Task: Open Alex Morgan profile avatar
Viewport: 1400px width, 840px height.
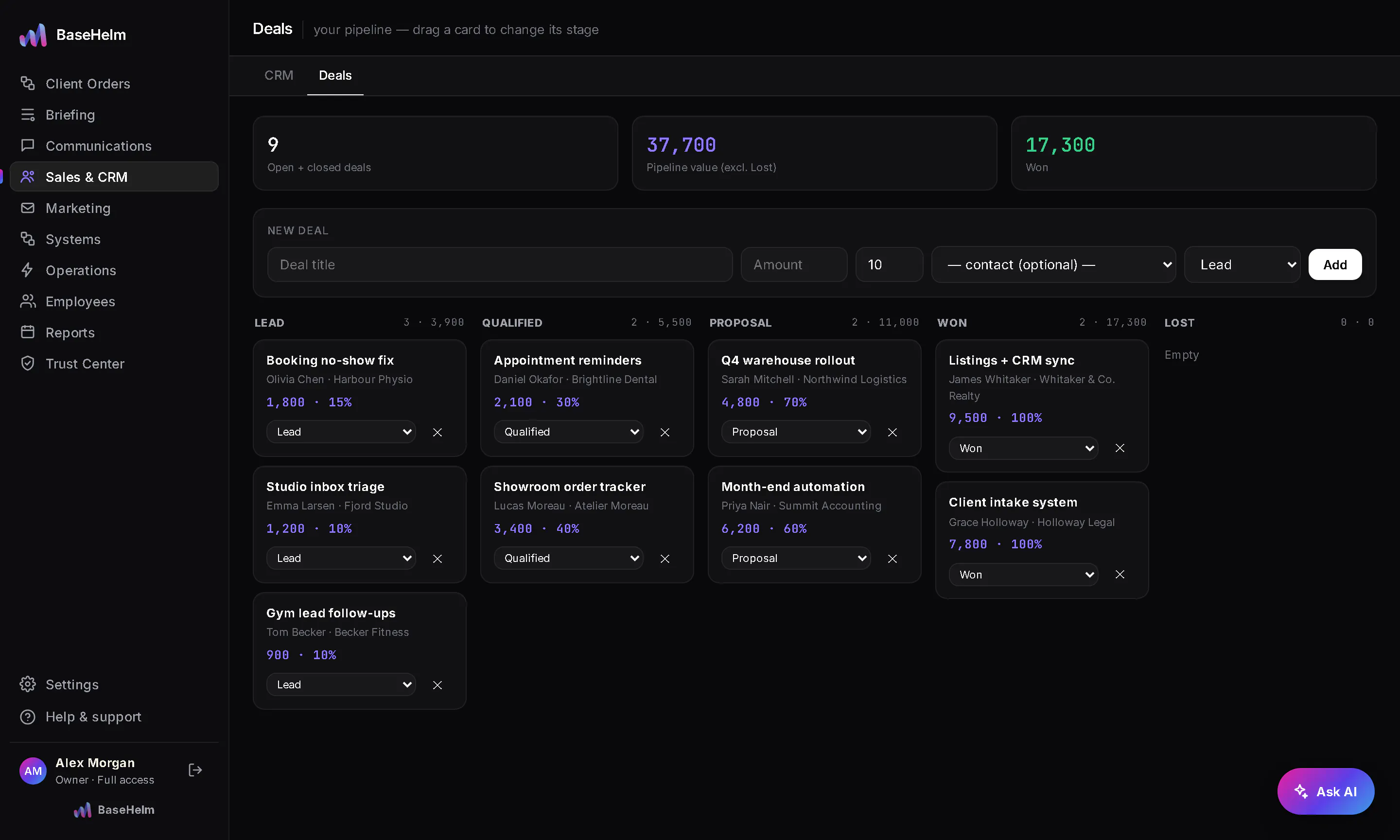Action: pos(33,771)
